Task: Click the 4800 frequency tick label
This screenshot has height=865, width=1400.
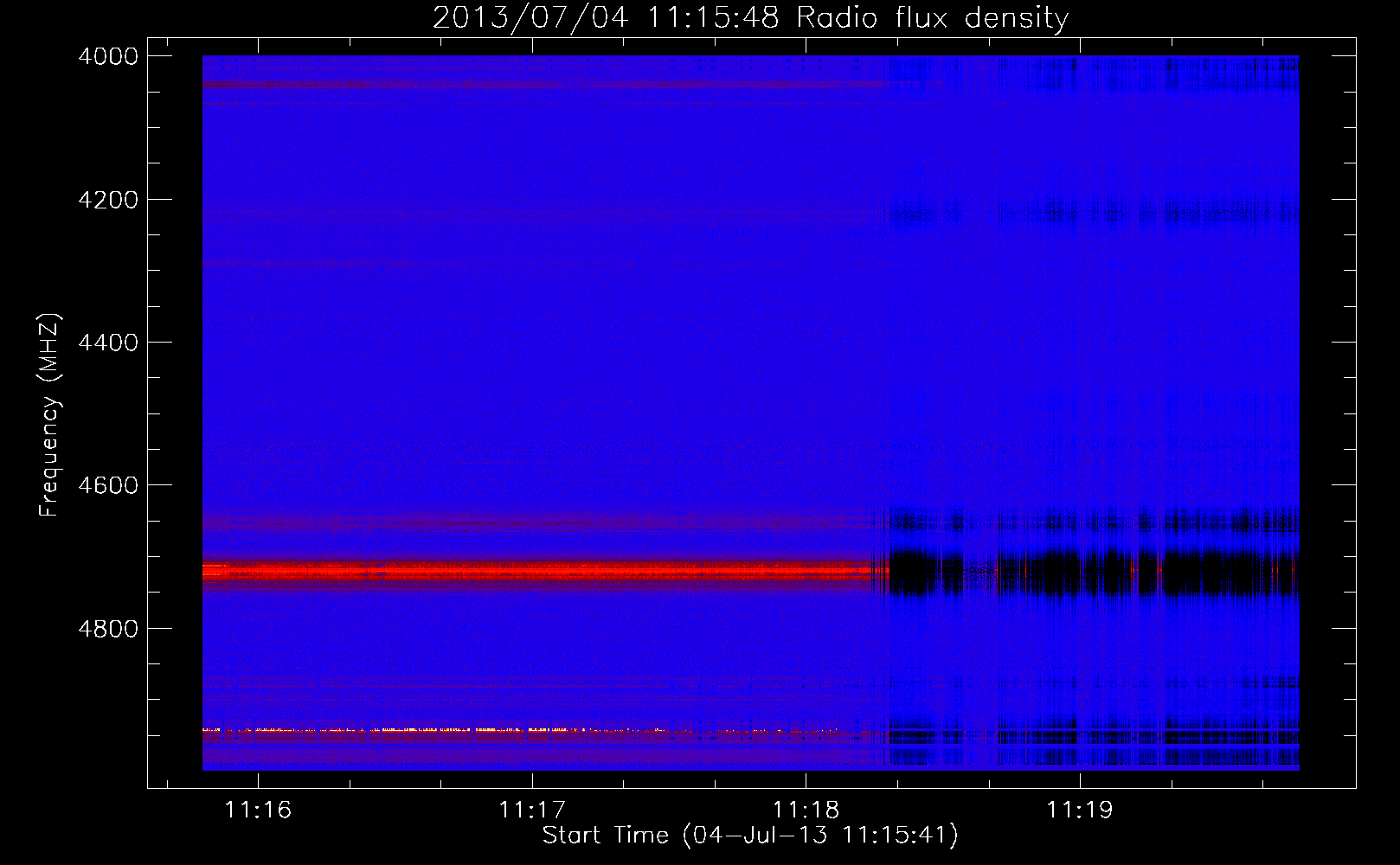Action: pos(108,629)
